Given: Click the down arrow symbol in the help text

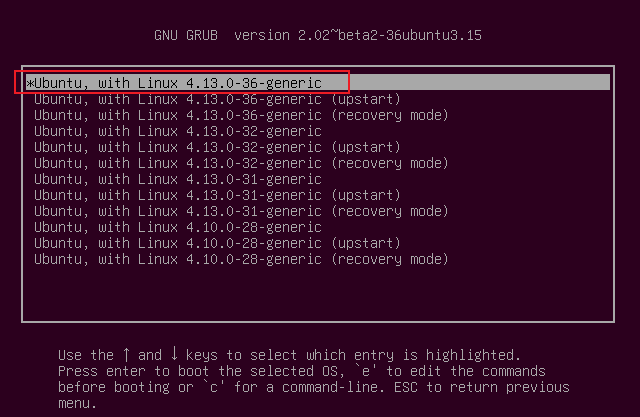Looking at the screenshot, I should 174,355.
